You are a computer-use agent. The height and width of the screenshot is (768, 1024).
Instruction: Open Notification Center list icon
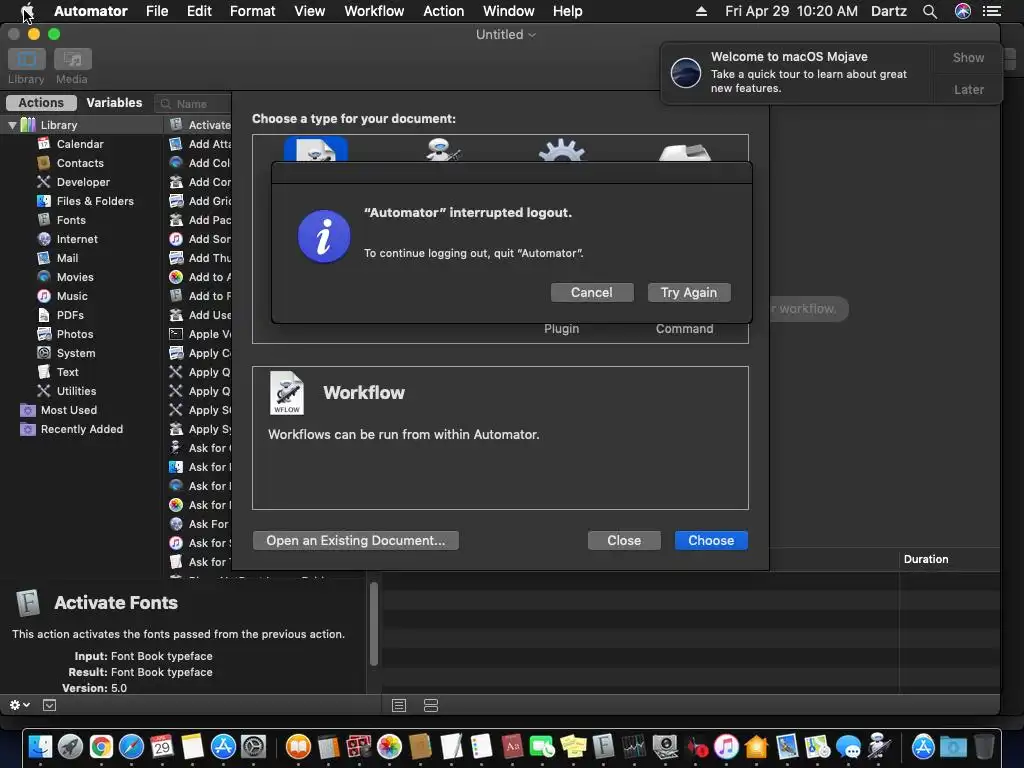(x=992, y=11)
